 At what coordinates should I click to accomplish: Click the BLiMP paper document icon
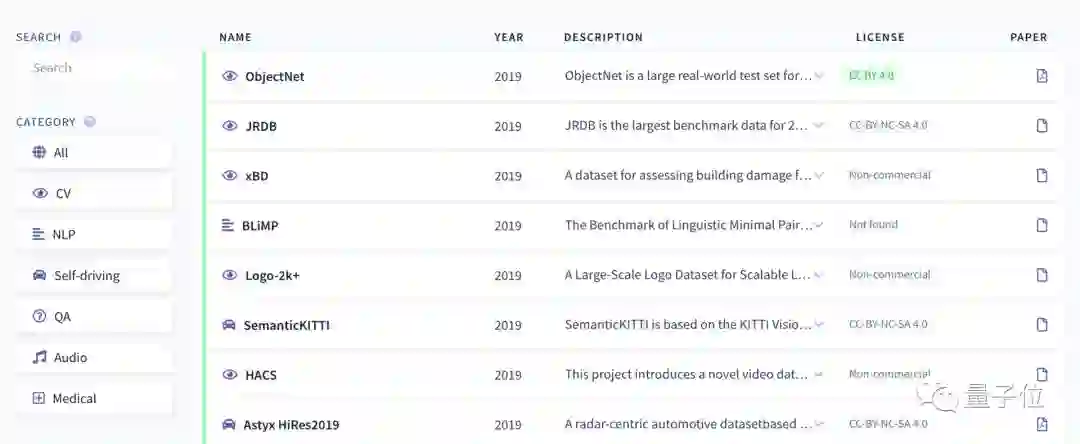tap(1042, 225)
